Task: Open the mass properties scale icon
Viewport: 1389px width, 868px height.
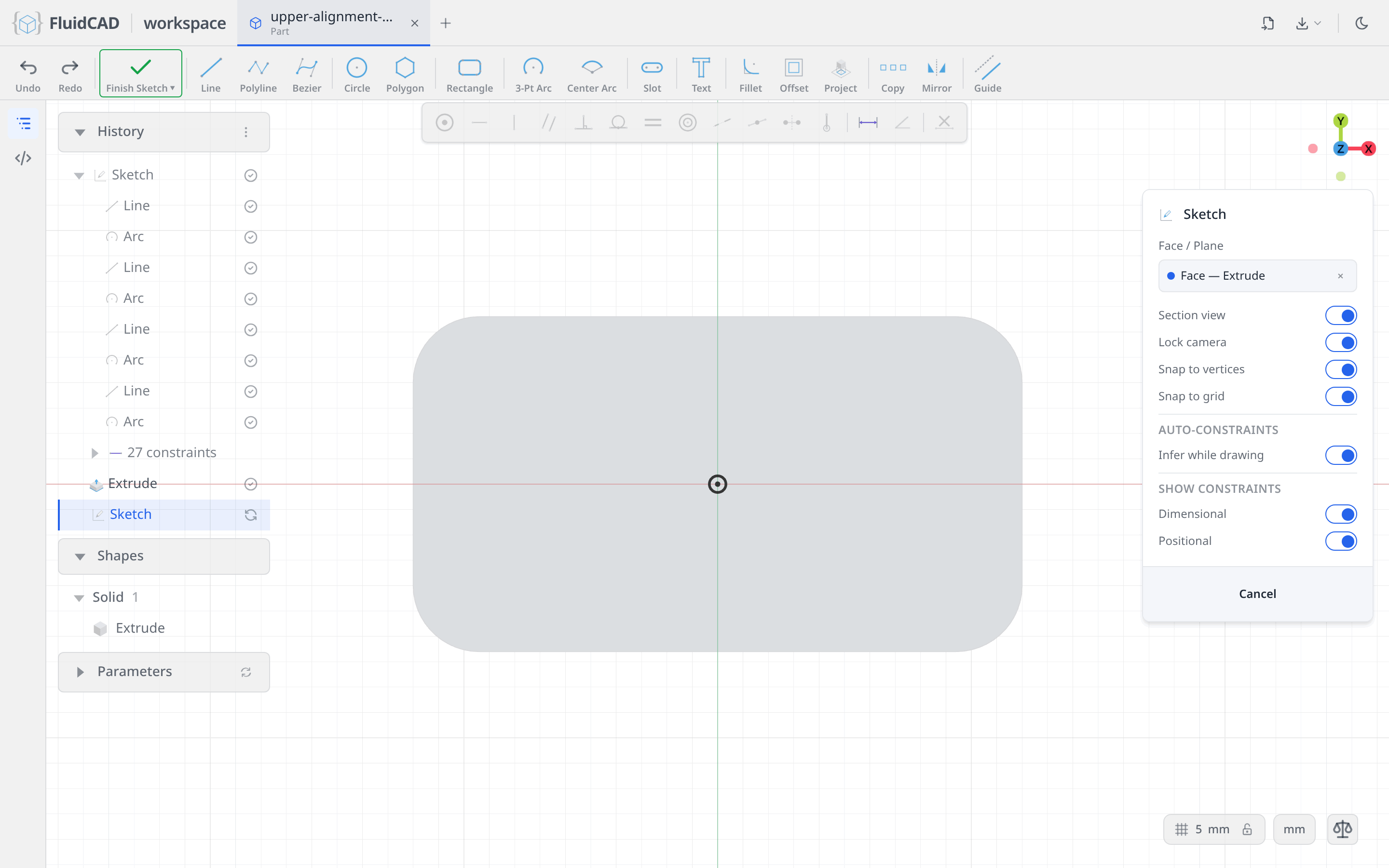Action: pos(1343,829)
